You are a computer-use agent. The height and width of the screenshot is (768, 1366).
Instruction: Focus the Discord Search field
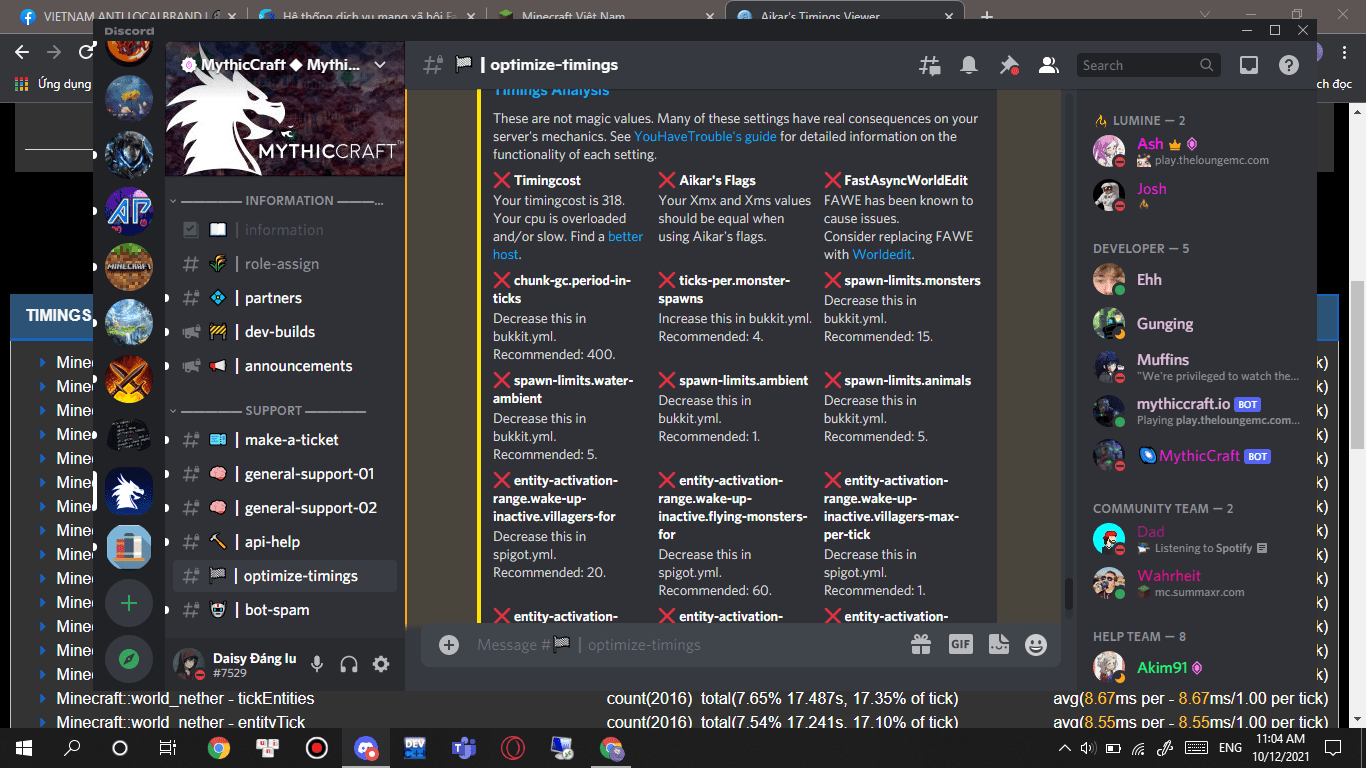coord(1148,65)
